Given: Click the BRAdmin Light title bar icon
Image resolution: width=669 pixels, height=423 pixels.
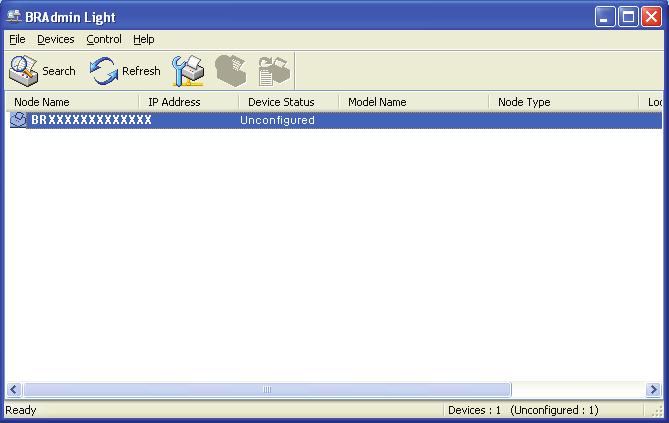Looking at the screenshot, I should tap(14, 17).
